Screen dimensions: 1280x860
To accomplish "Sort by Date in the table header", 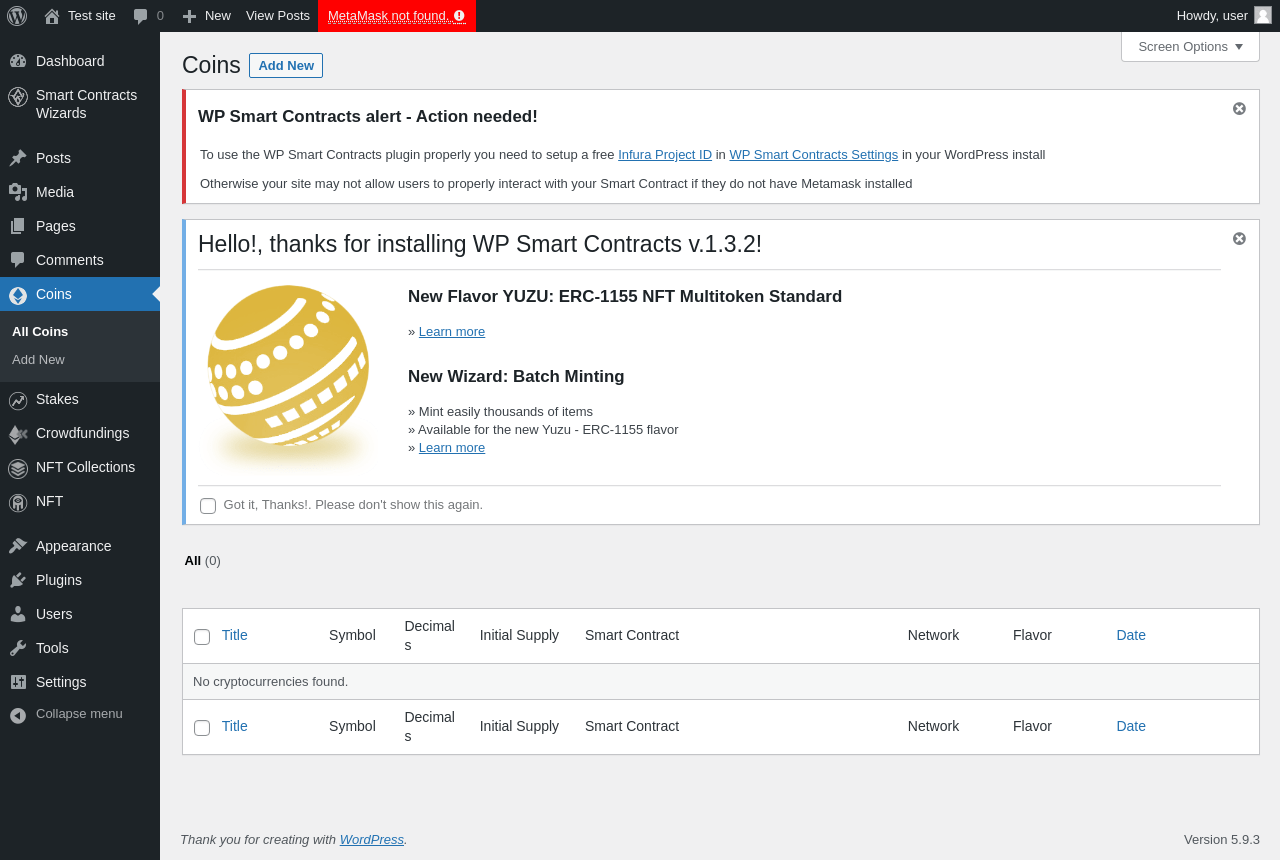I will [x=1131, y=635].
